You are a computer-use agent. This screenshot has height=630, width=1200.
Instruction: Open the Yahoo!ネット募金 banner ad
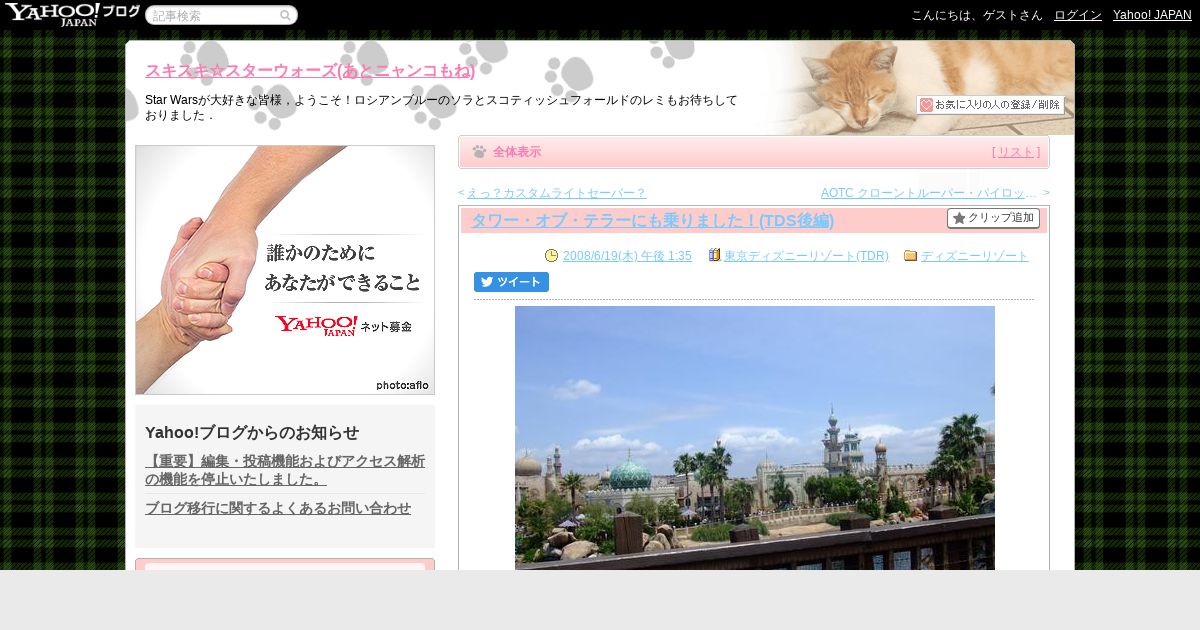285,270
